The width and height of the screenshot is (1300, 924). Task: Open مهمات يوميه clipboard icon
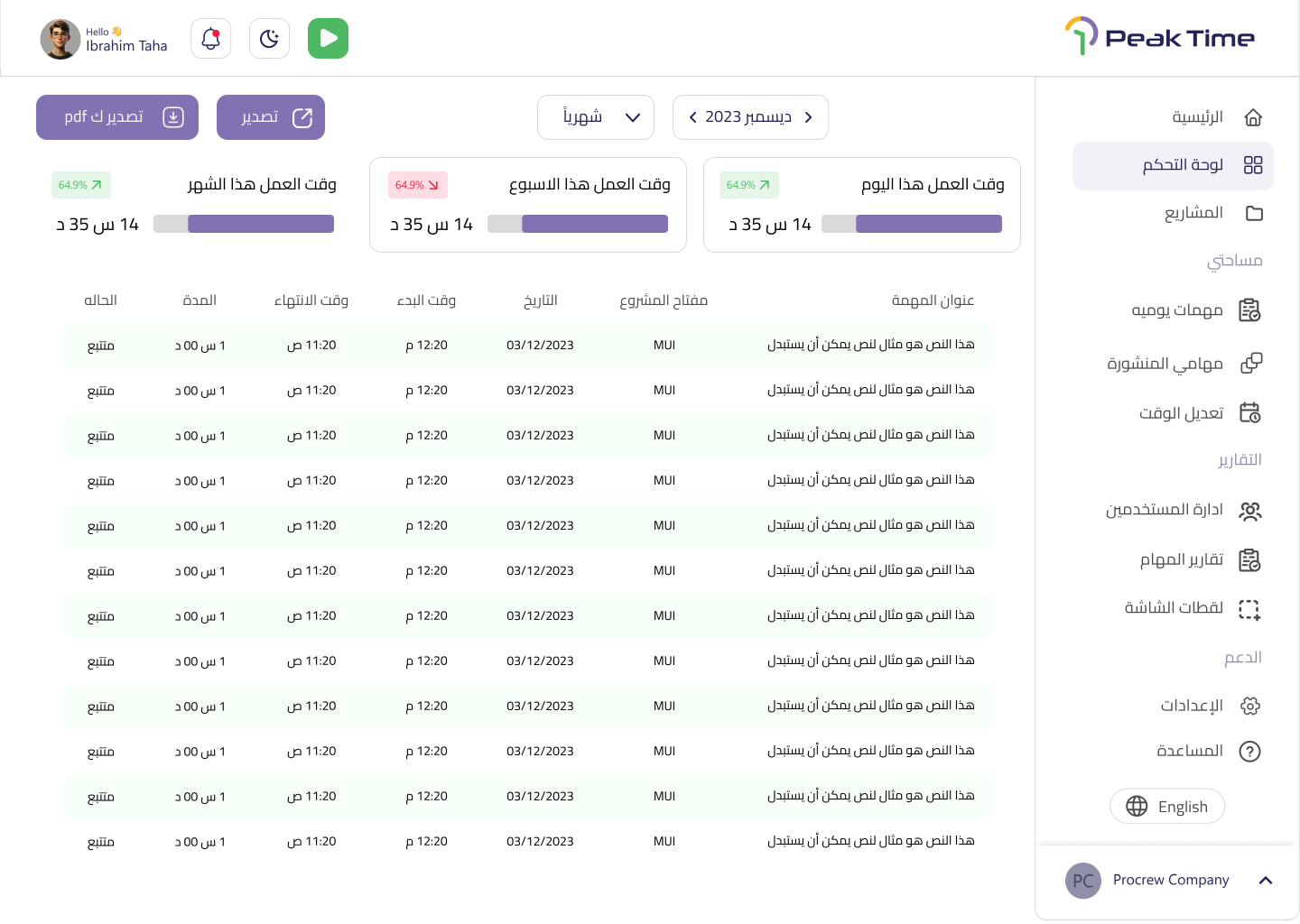tap(1249, 310)
